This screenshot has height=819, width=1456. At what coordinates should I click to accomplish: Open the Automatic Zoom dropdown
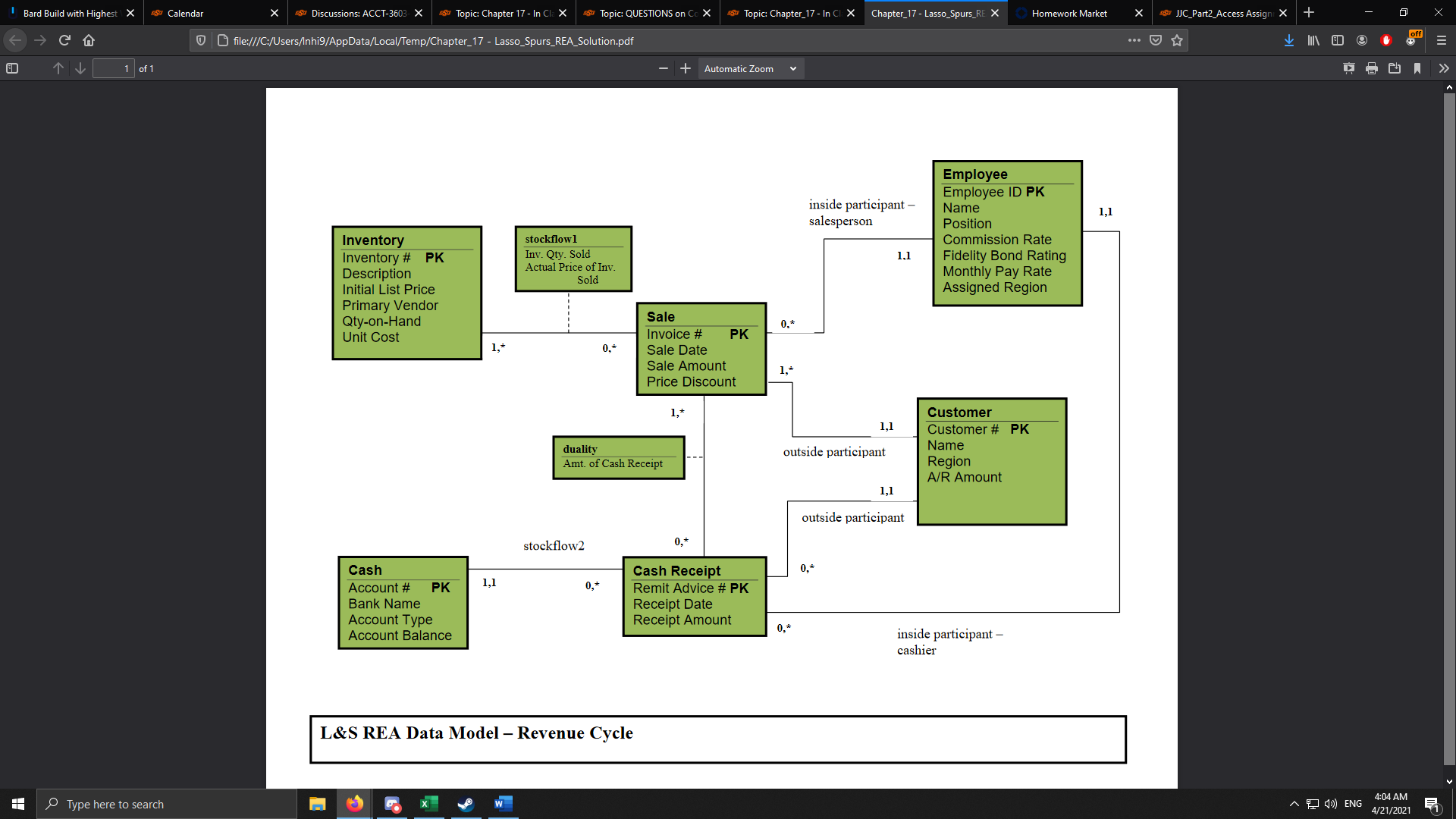click(750, 68)
